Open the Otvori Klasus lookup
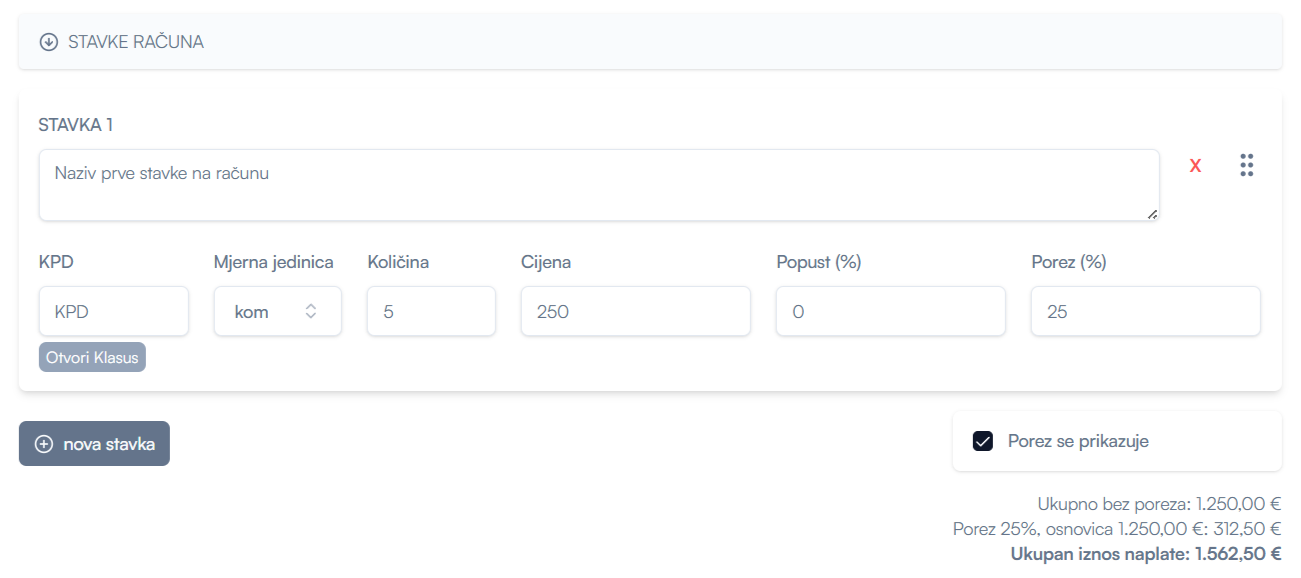This screenshot has height=578, width=1301. point(92,357)
